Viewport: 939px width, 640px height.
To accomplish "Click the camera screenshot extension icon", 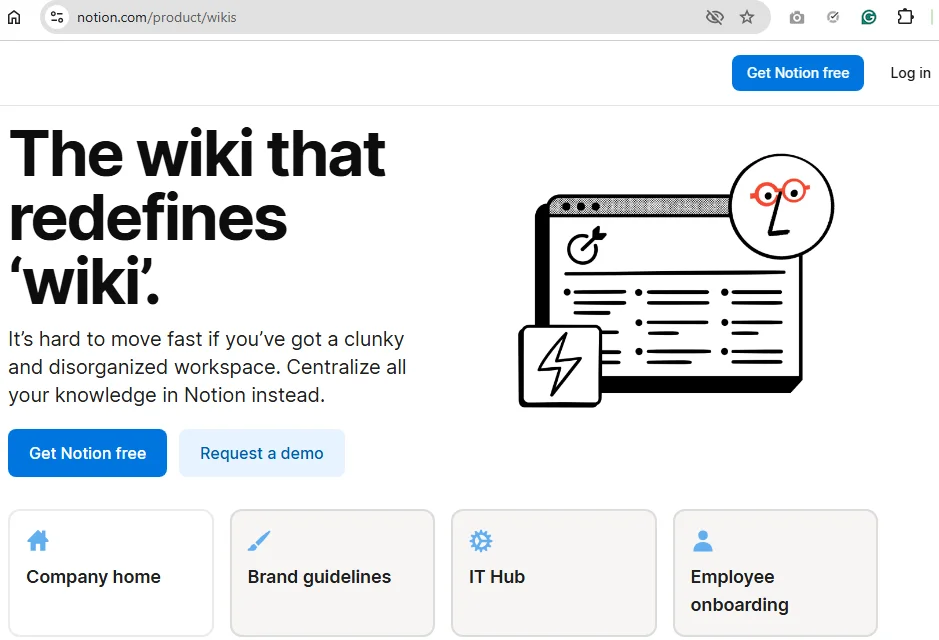I will click(796, 18).
